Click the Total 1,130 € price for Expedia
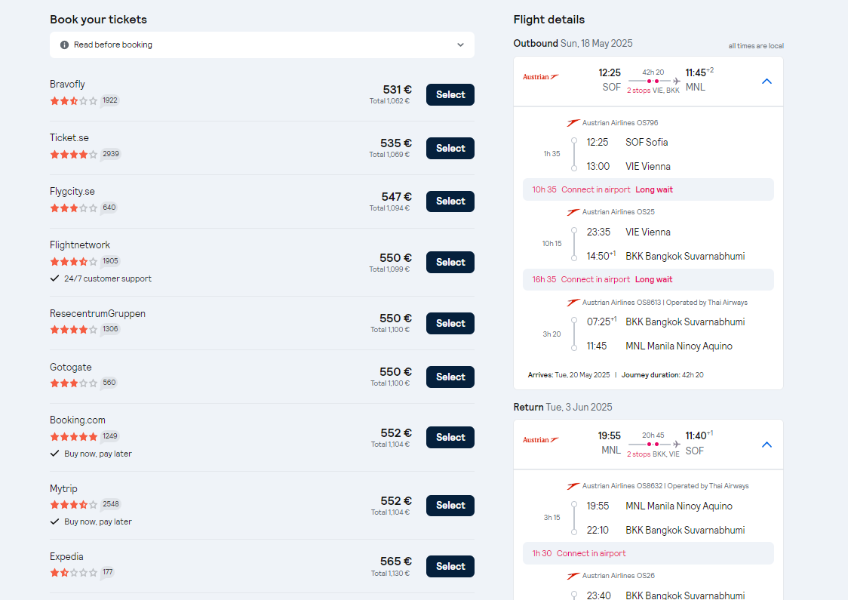This screenshot has width=848, height=600. 390,573
